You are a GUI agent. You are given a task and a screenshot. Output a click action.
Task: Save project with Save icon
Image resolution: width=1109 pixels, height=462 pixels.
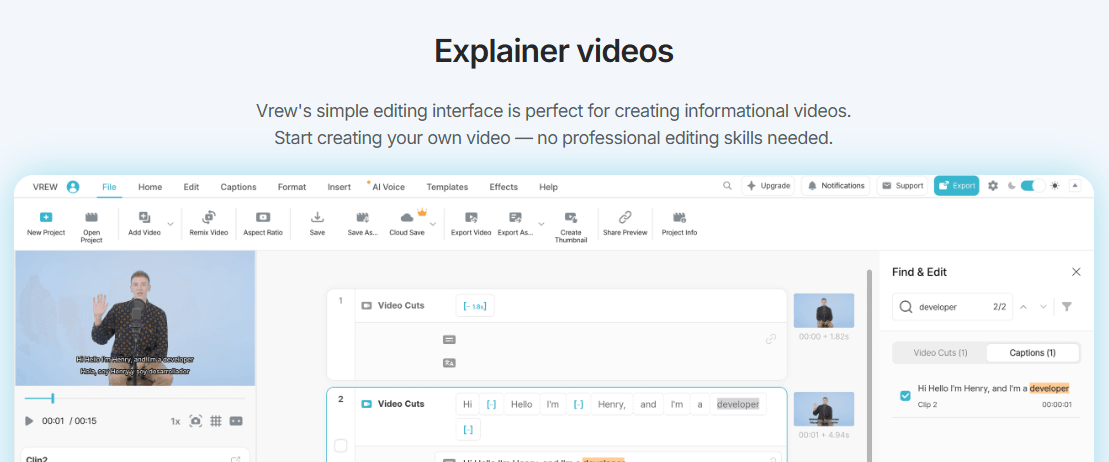click(318, 218)
